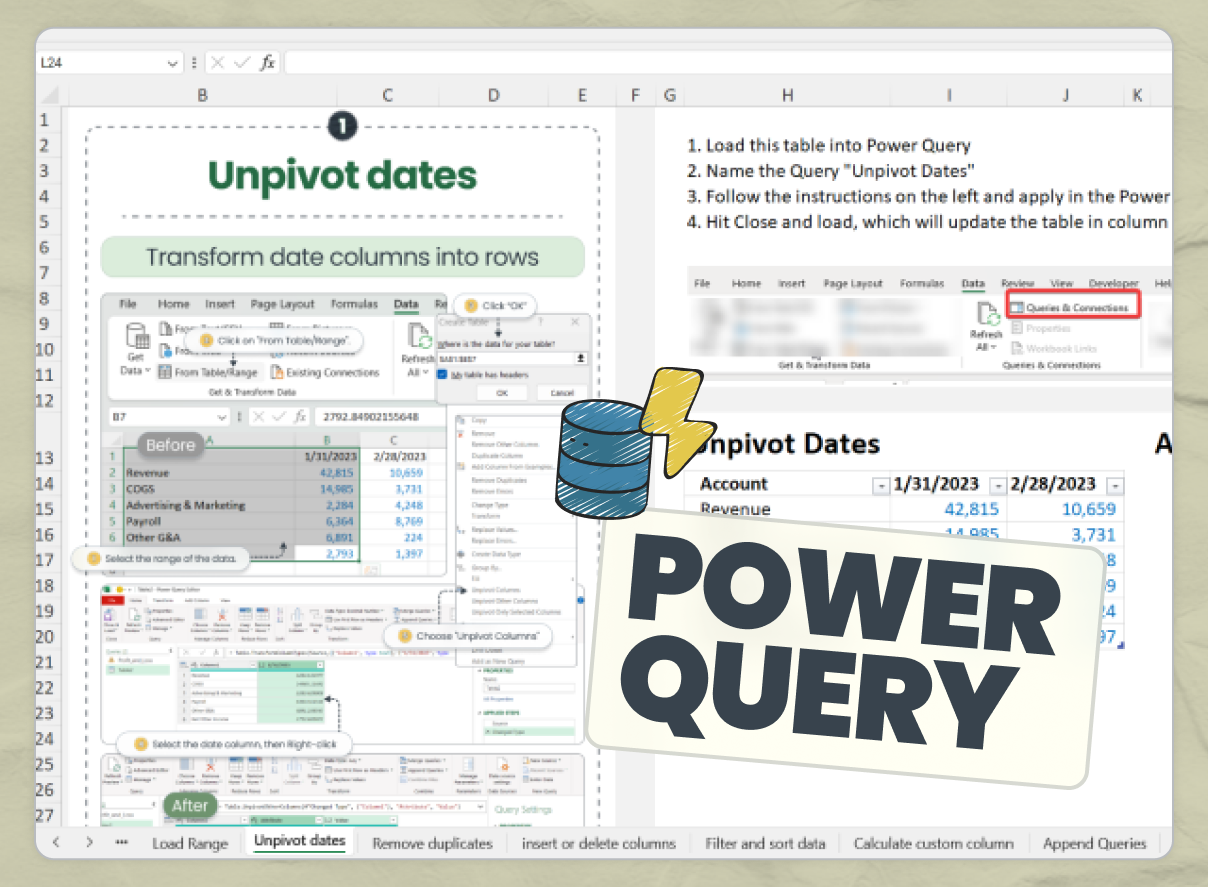This screenshot has width=1208, height=887.
Task: Open the Remove duplicates sheet tab
Action: coord(432,843)
